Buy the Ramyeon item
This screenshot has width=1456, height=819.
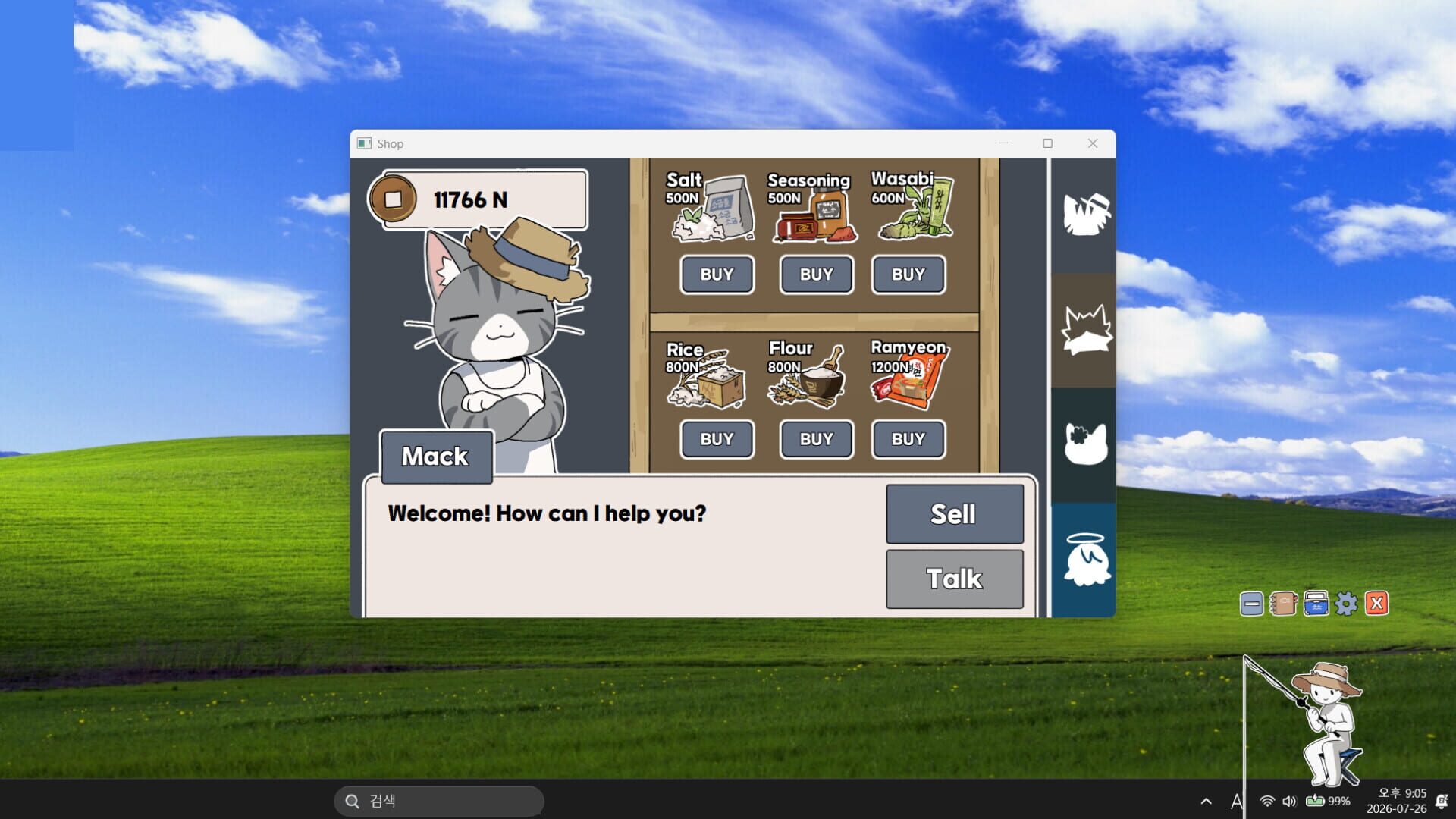[908, 439]
